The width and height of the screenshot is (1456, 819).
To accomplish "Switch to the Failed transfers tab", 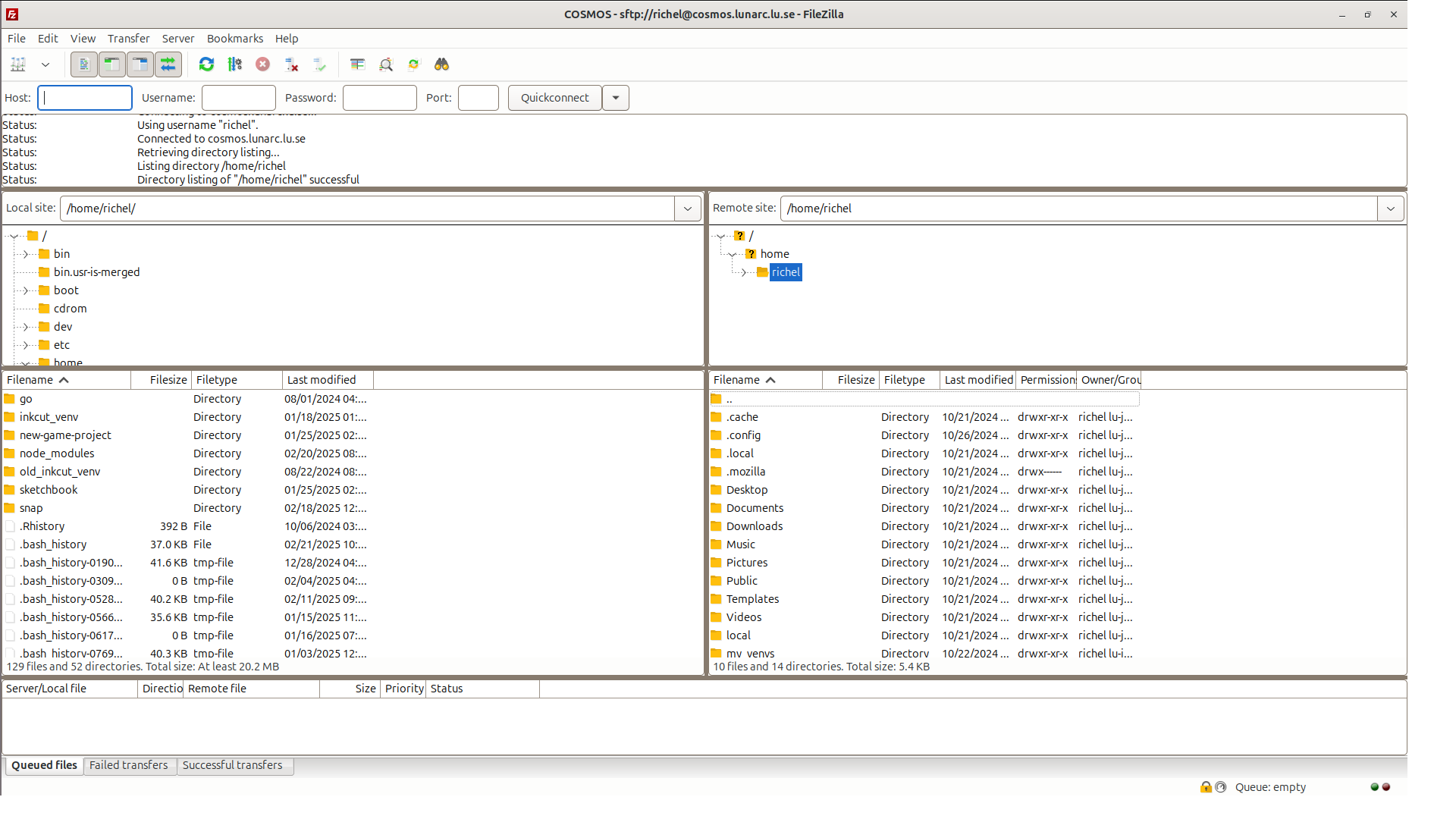I will pyautogui.click(x=129, y=765).
